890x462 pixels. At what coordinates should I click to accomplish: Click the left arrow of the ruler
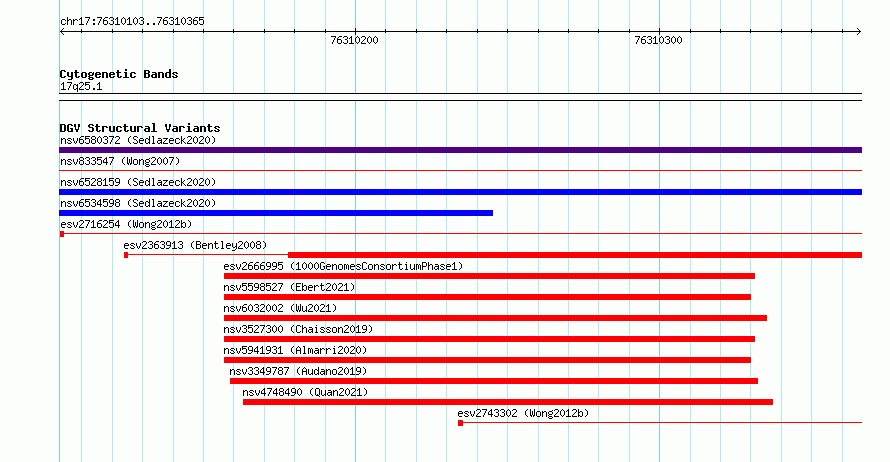[62, 32]
